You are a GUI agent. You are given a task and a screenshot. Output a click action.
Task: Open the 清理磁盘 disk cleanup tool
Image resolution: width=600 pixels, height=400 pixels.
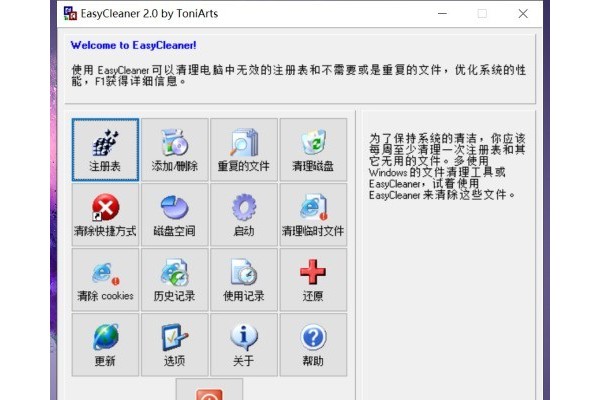(x=313, y=150)
